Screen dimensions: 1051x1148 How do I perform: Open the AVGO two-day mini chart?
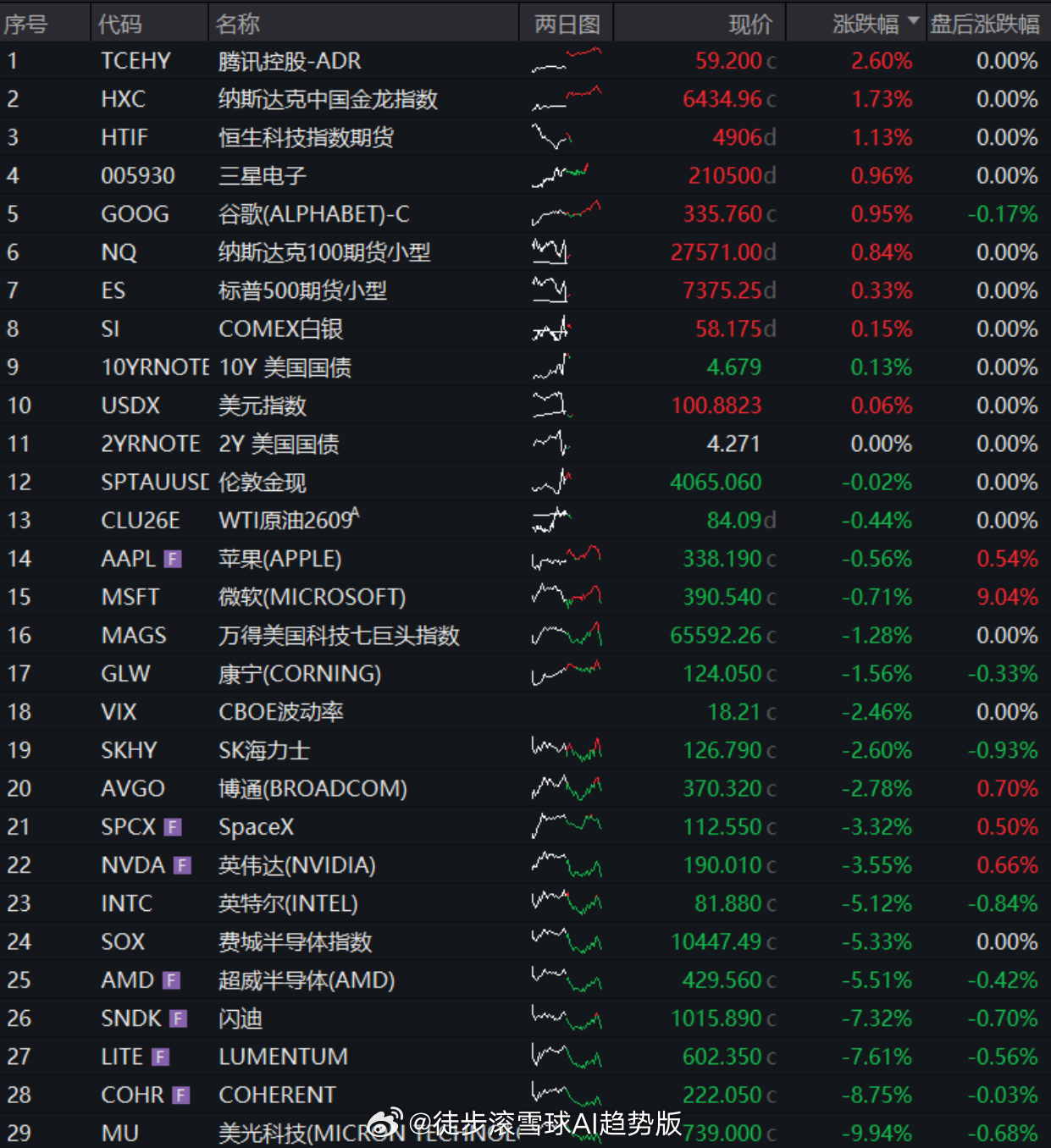[x=567, y=788]
